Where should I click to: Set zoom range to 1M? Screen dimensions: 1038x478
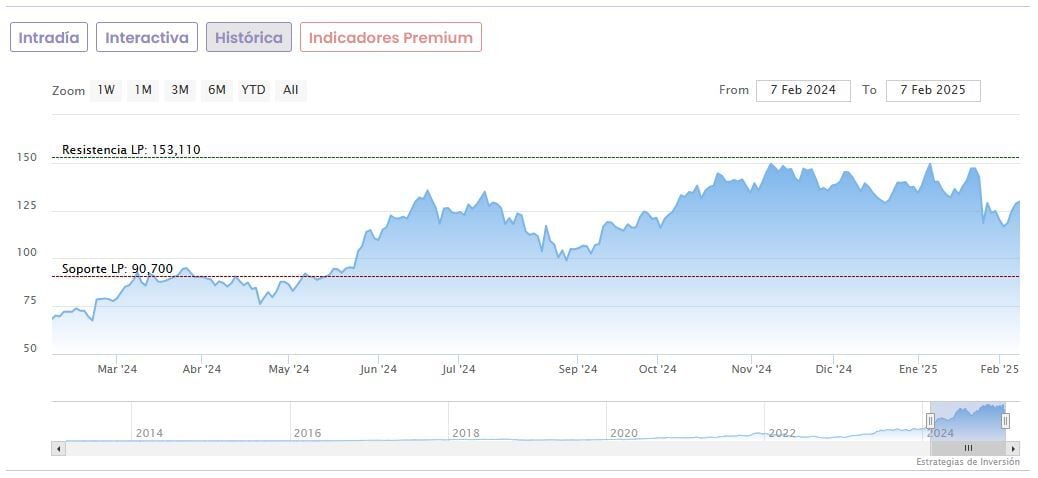click(x=143, y=90)
